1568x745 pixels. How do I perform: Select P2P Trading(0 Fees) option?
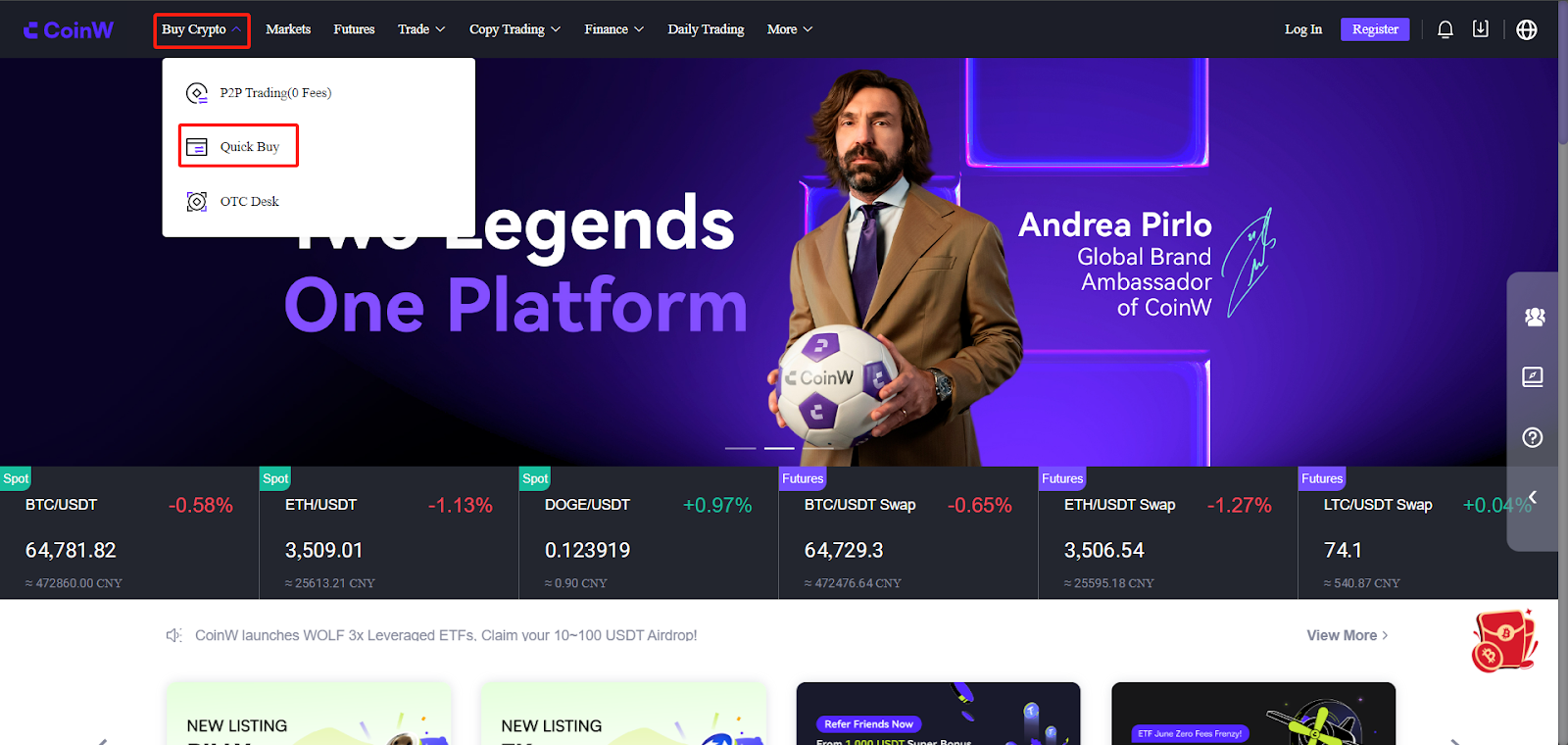(259, 93)
